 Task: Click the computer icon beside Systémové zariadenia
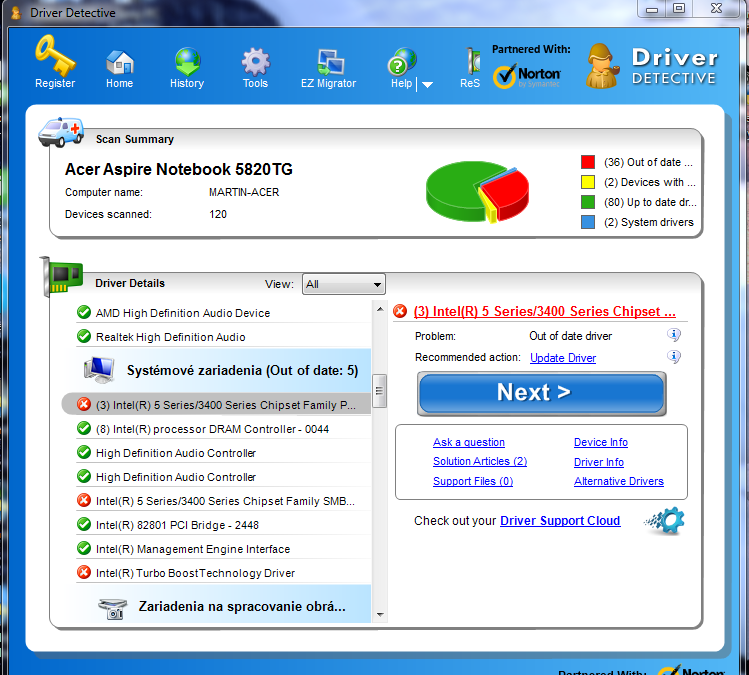point(99,370)
